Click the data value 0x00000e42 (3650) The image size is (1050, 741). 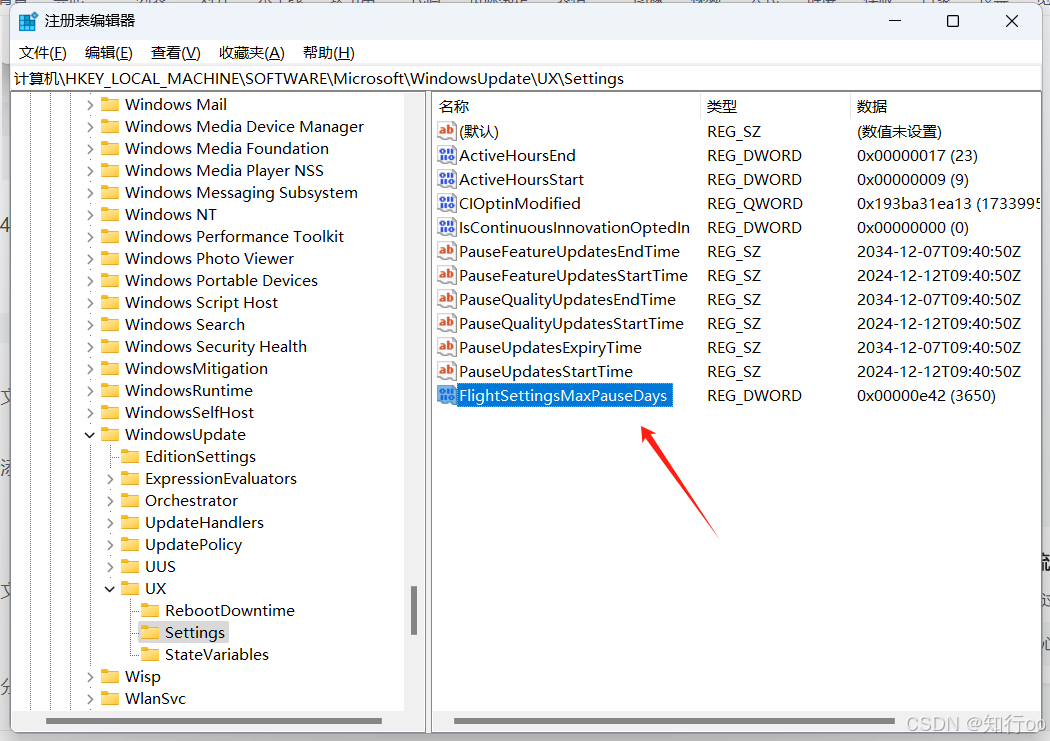[926, 396]
